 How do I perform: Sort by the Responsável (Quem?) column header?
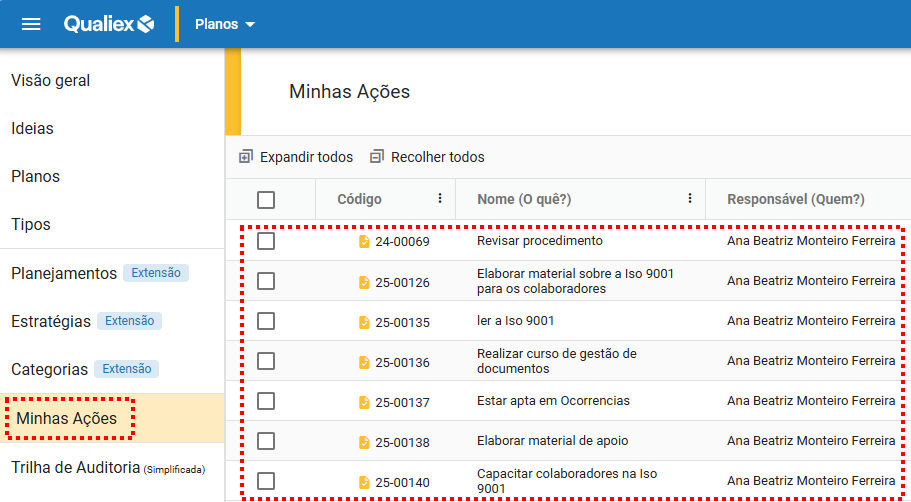pos(795,200)
